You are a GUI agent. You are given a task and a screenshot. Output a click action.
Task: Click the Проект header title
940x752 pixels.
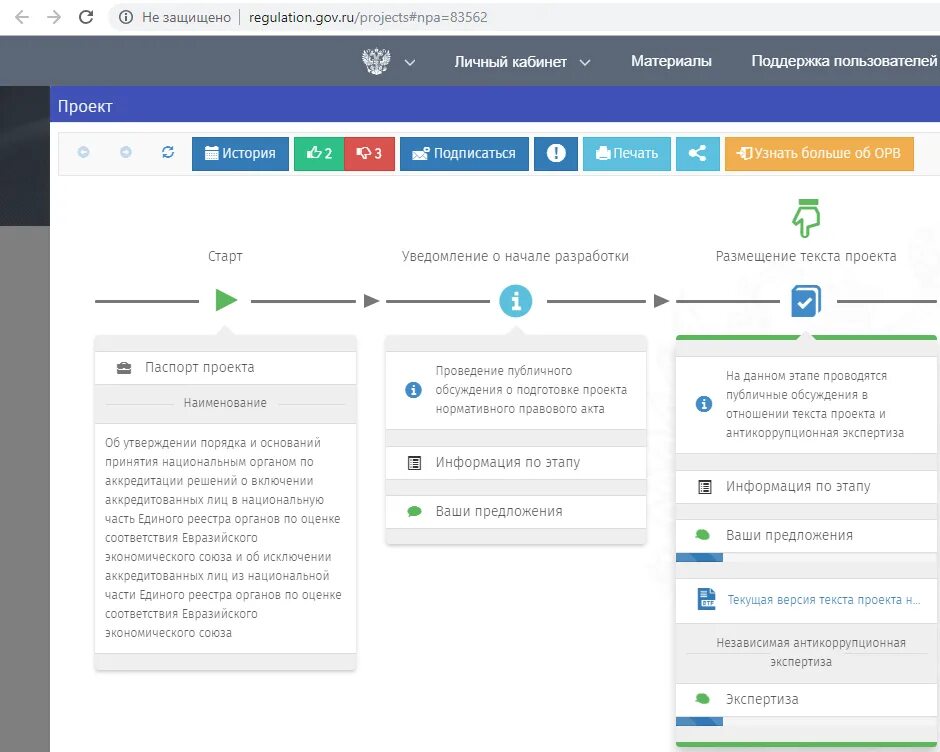pos(85,106)
